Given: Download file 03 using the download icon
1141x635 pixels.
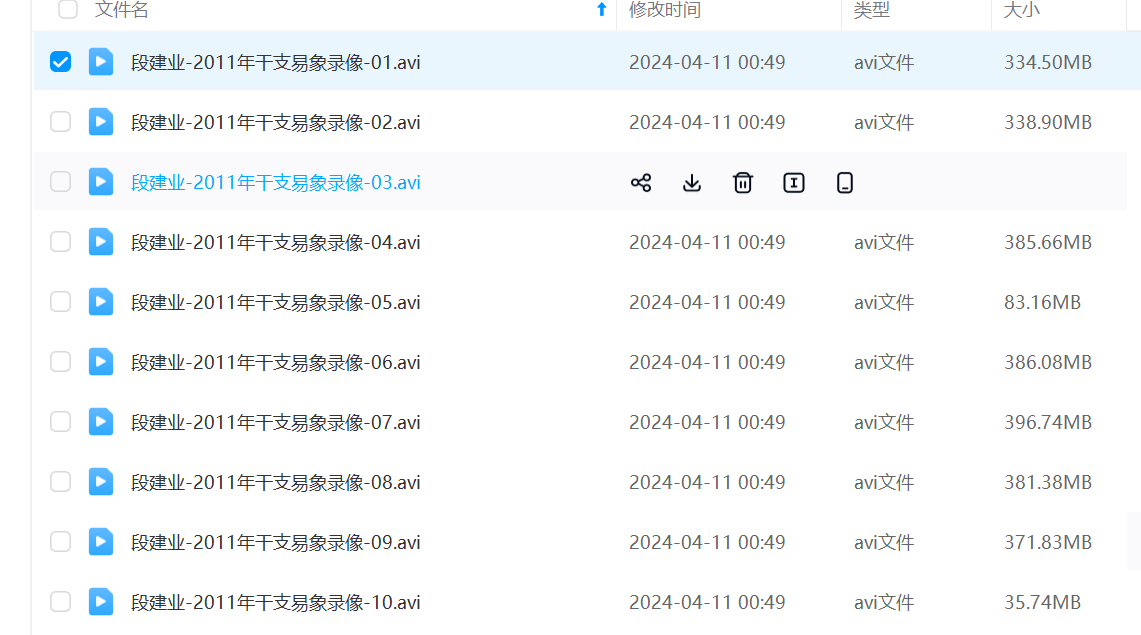Looking at the screenshot, I should (692, 182).
